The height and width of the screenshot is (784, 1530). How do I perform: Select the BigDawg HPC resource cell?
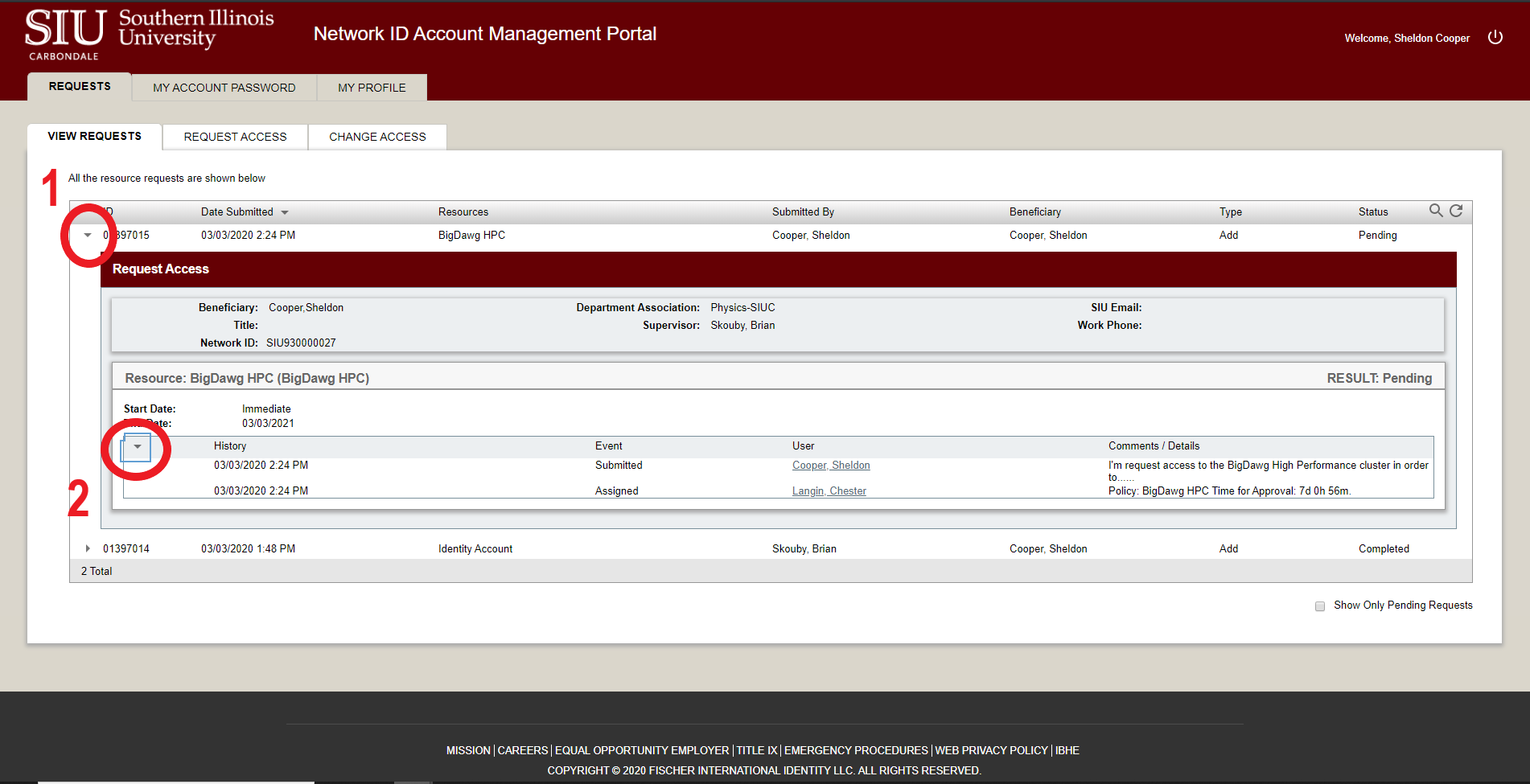coord(471,236)
